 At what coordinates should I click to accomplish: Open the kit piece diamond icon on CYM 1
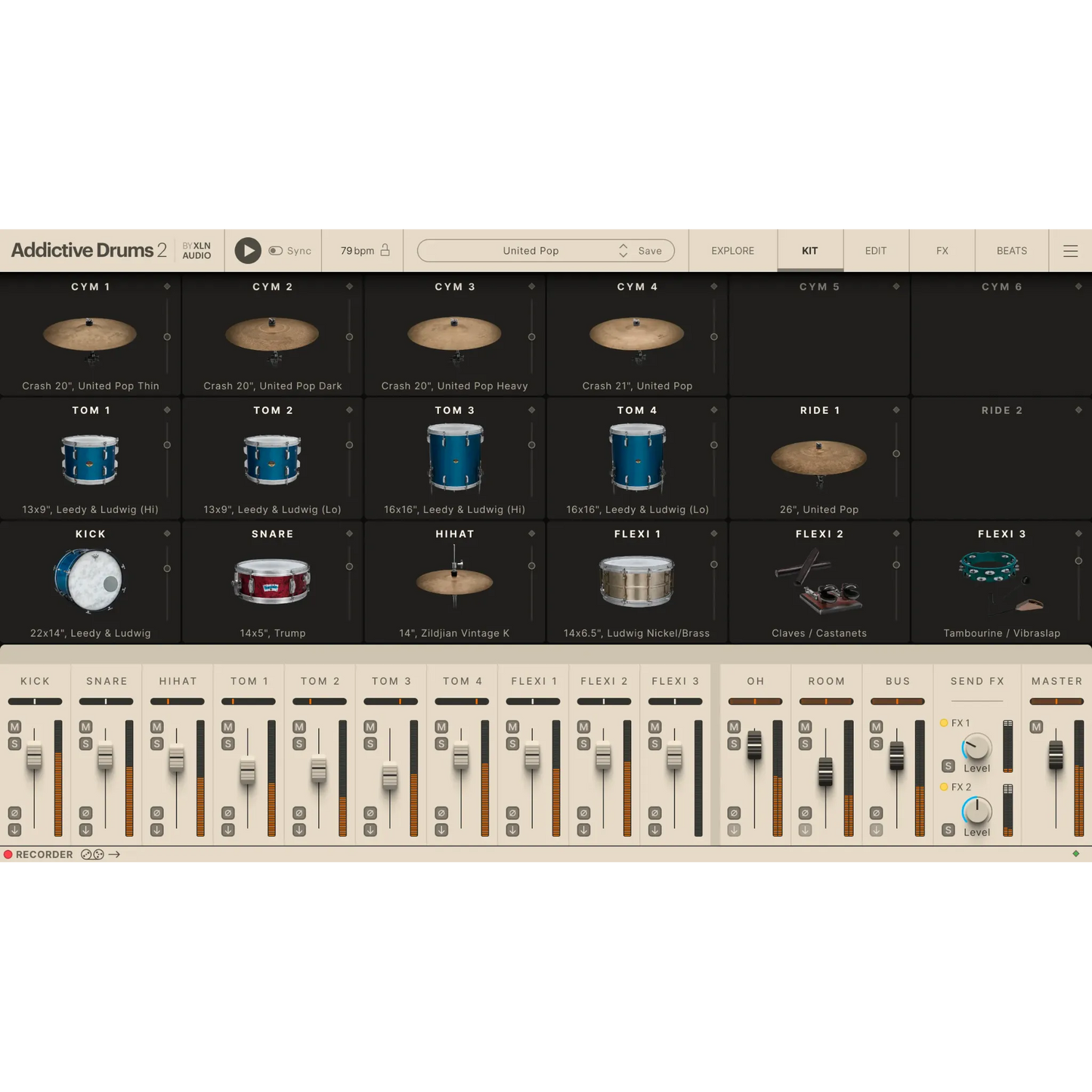[x=168, y=286]
